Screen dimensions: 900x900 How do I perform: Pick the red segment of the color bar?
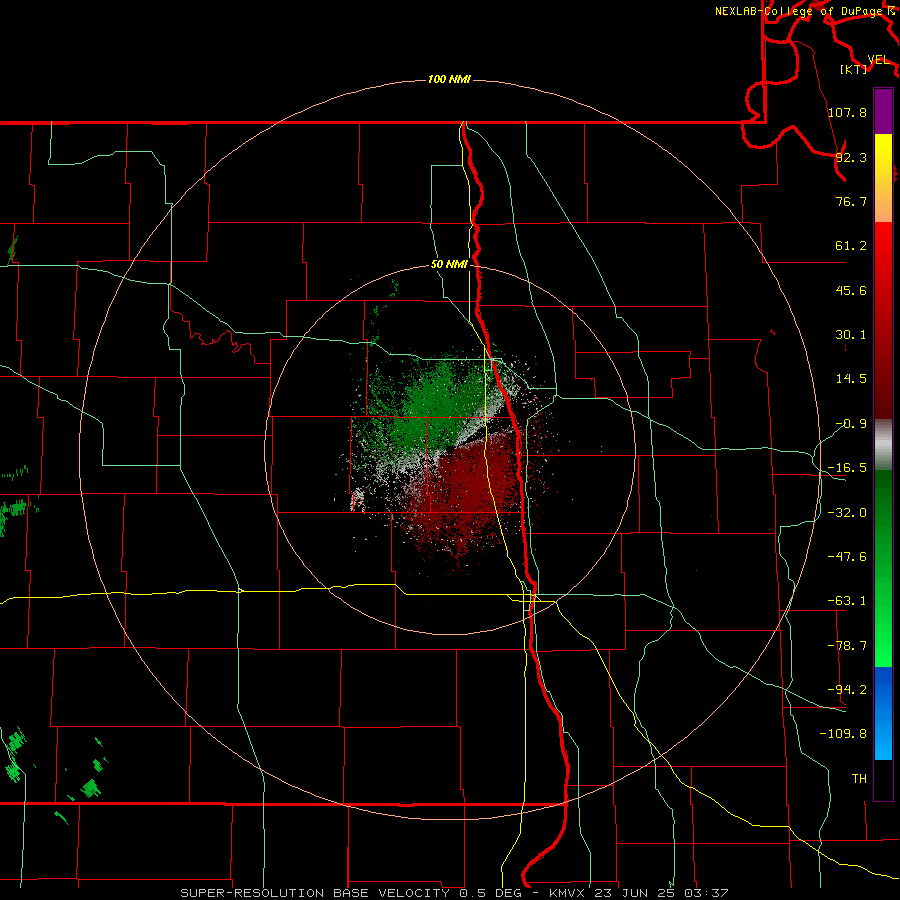coord(883,320)
